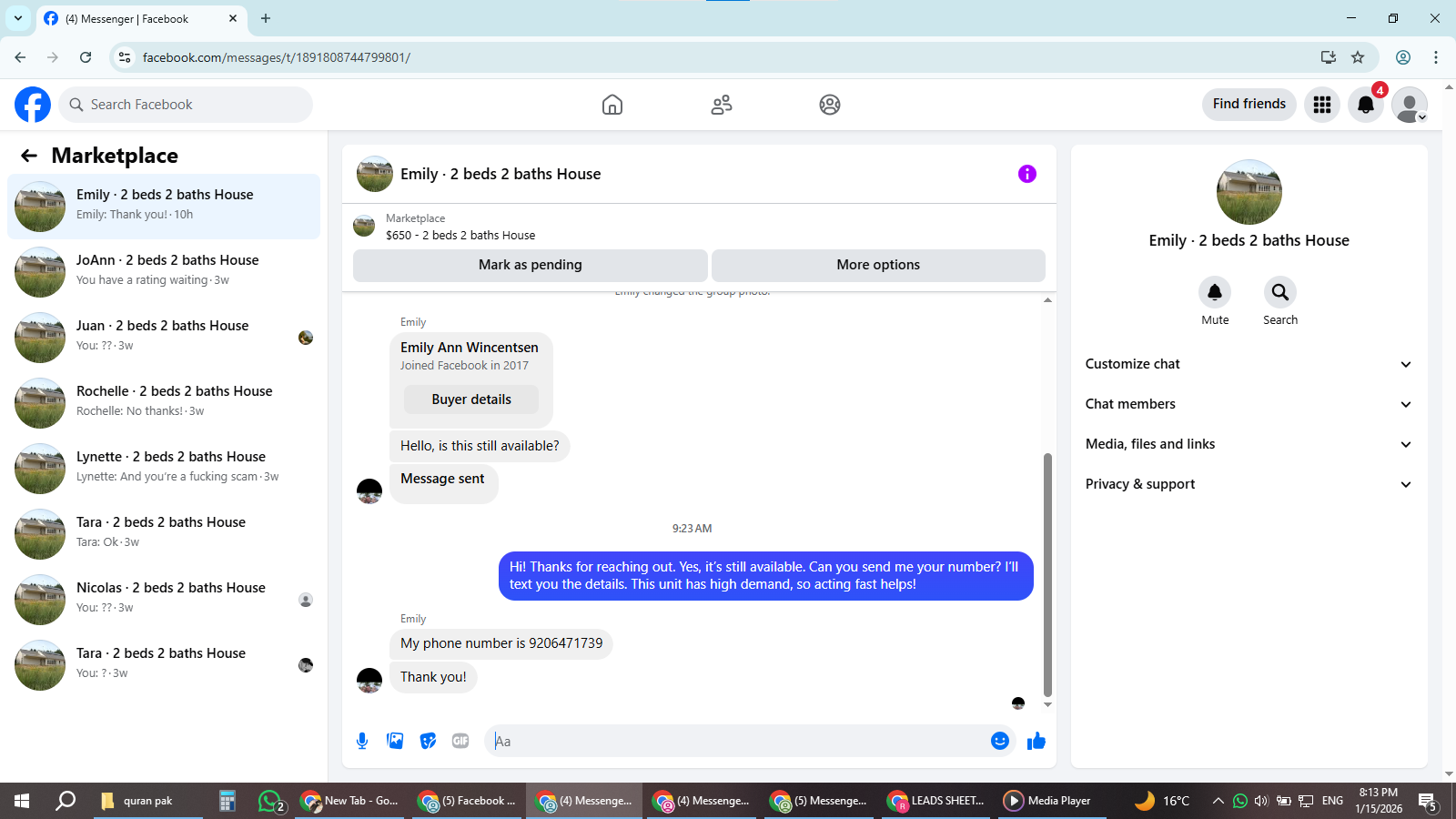Open the notifications bell with 4 badge

click(1366, 105)
